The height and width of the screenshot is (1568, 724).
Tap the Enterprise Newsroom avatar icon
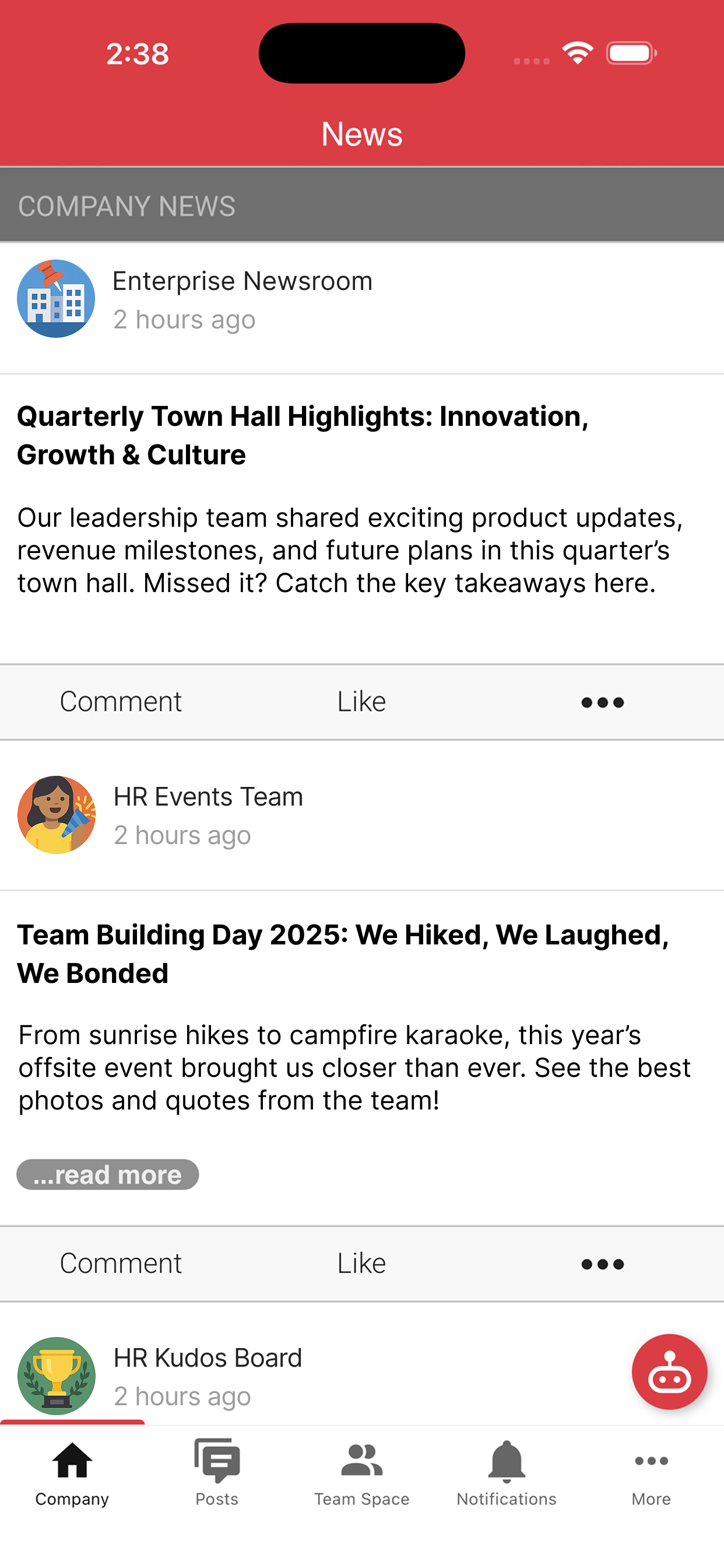pyautogui.click(x=56, y=298)
